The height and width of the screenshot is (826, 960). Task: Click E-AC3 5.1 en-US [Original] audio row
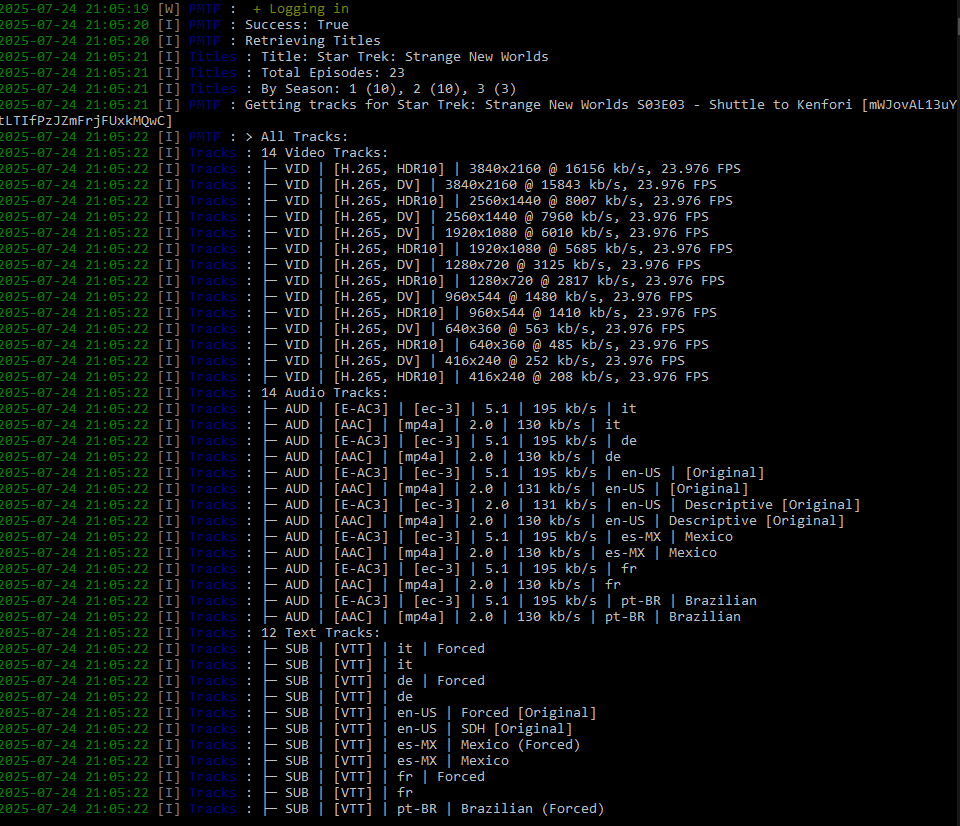pyautogui.click(x=514, y=473)
